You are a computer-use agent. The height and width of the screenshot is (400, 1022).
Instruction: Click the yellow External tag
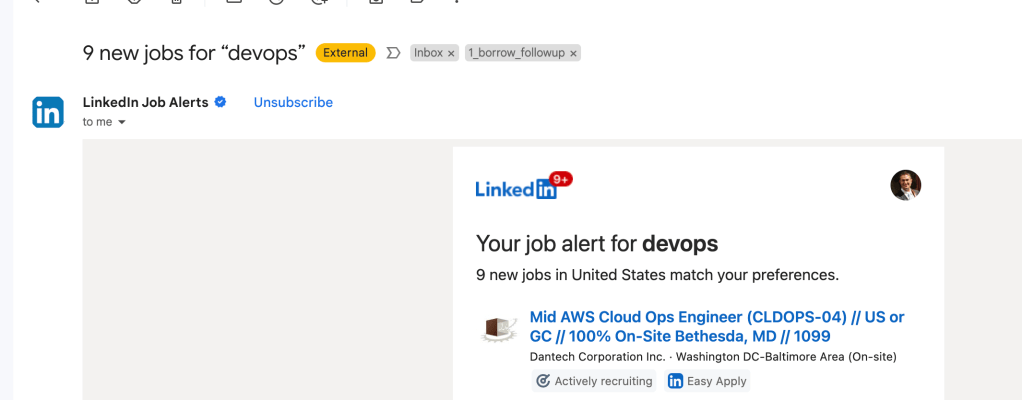pyautogui.click(x=345, y=53)
